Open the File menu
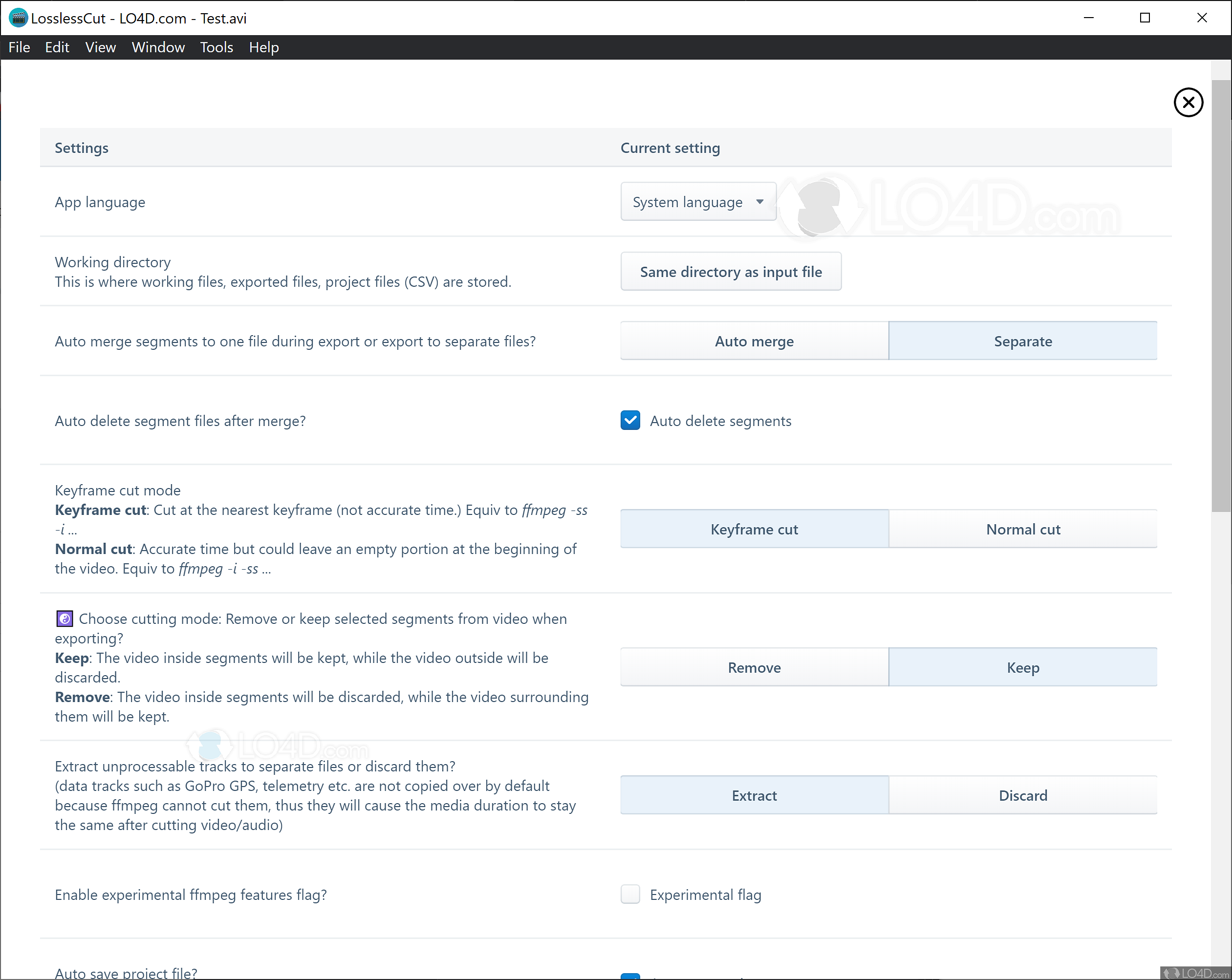Screen dimensions: 1232x980 pyautogui.click(x=19, y=47)
